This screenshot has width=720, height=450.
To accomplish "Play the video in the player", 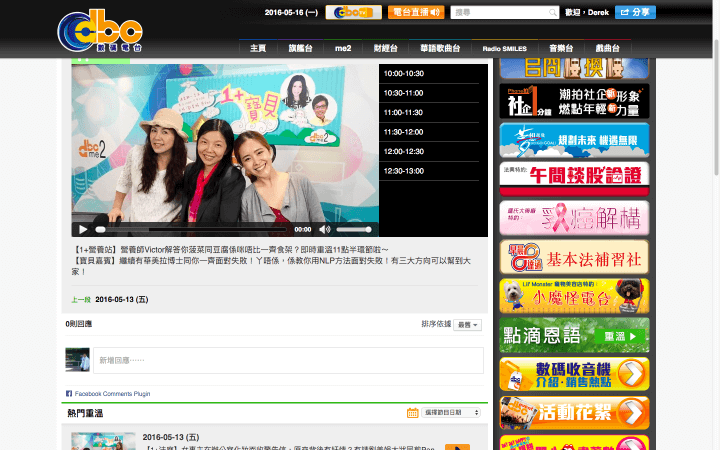I will [x=83, y=229].
